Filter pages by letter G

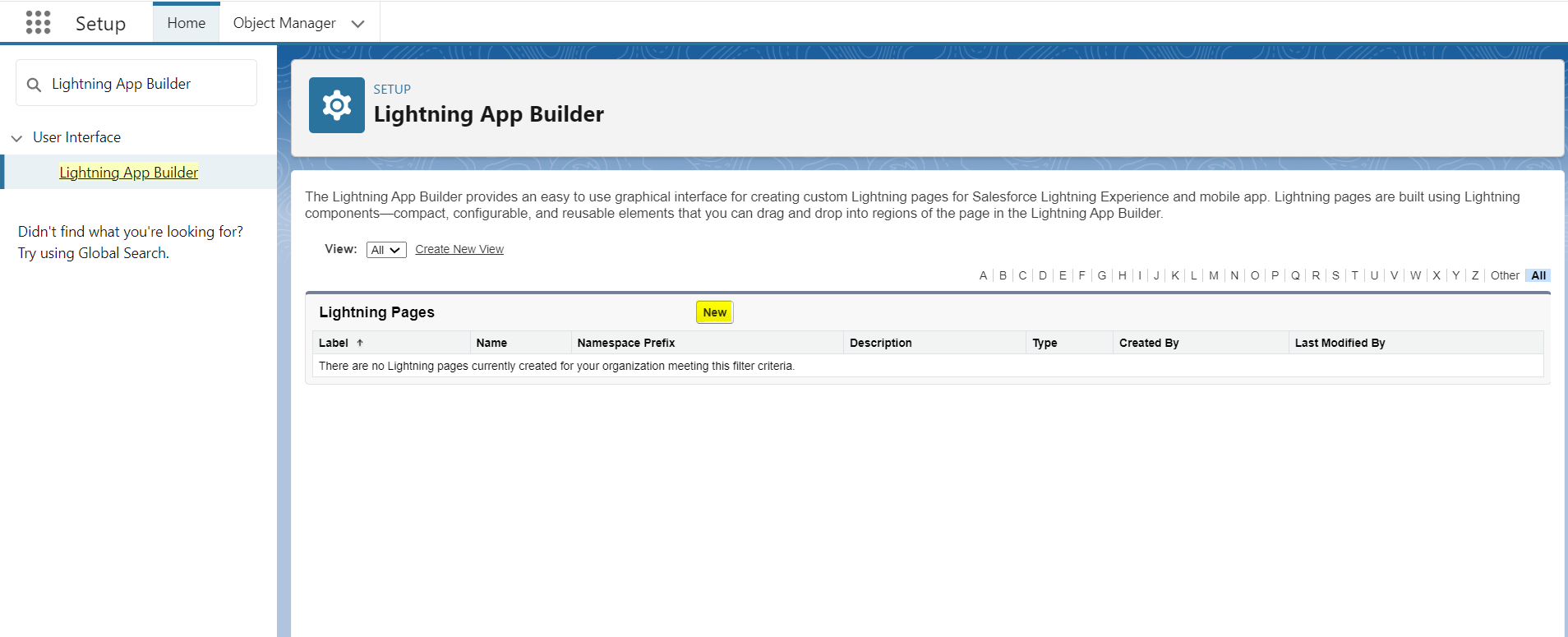pyautogui.click(x=1102, y=275)
